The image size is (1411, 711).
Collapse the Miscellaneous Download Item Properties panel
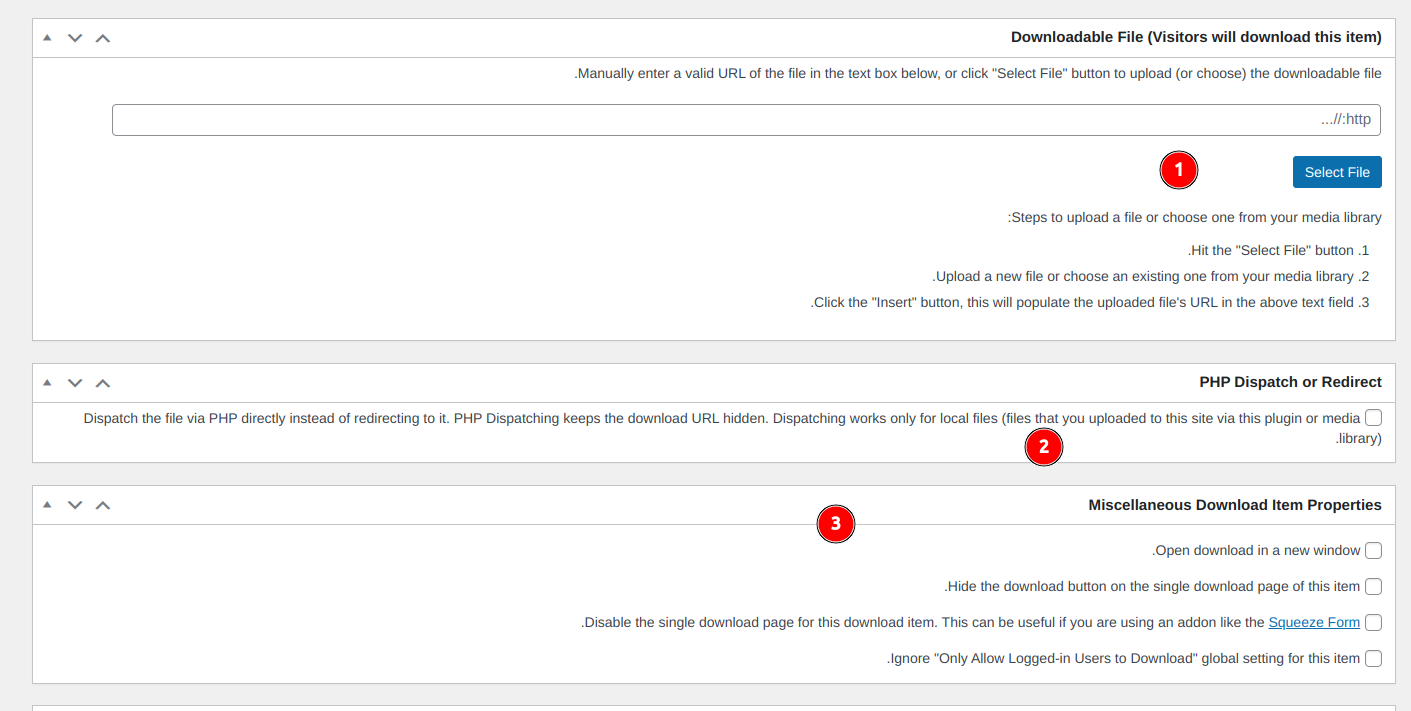47,506
